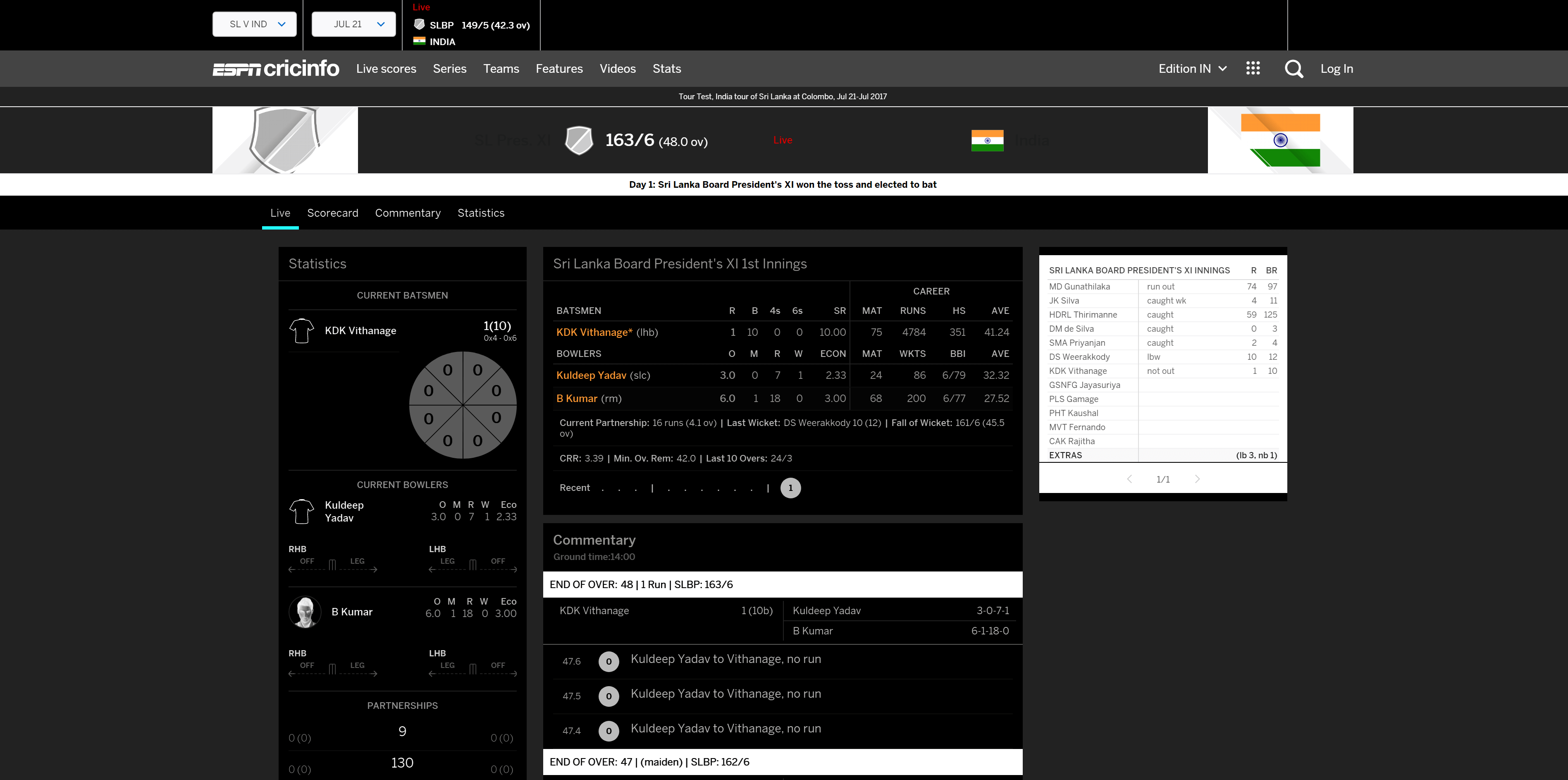Click SMA Priyanjan in innings card

pyautogui.click(x=1077, y=343)
